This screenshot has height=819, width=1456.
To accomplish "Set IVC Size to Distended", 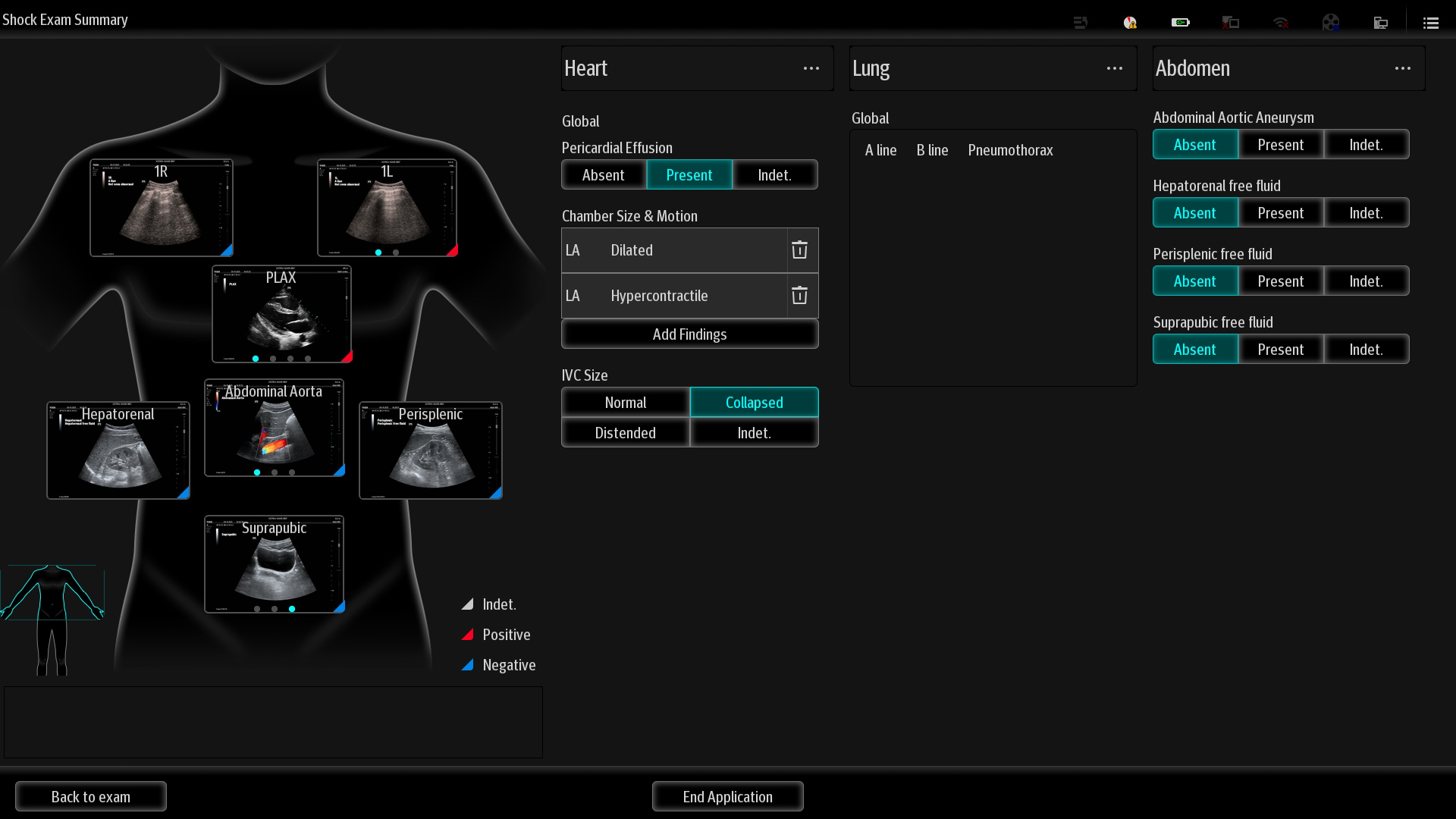I will (x=625, y=433).
